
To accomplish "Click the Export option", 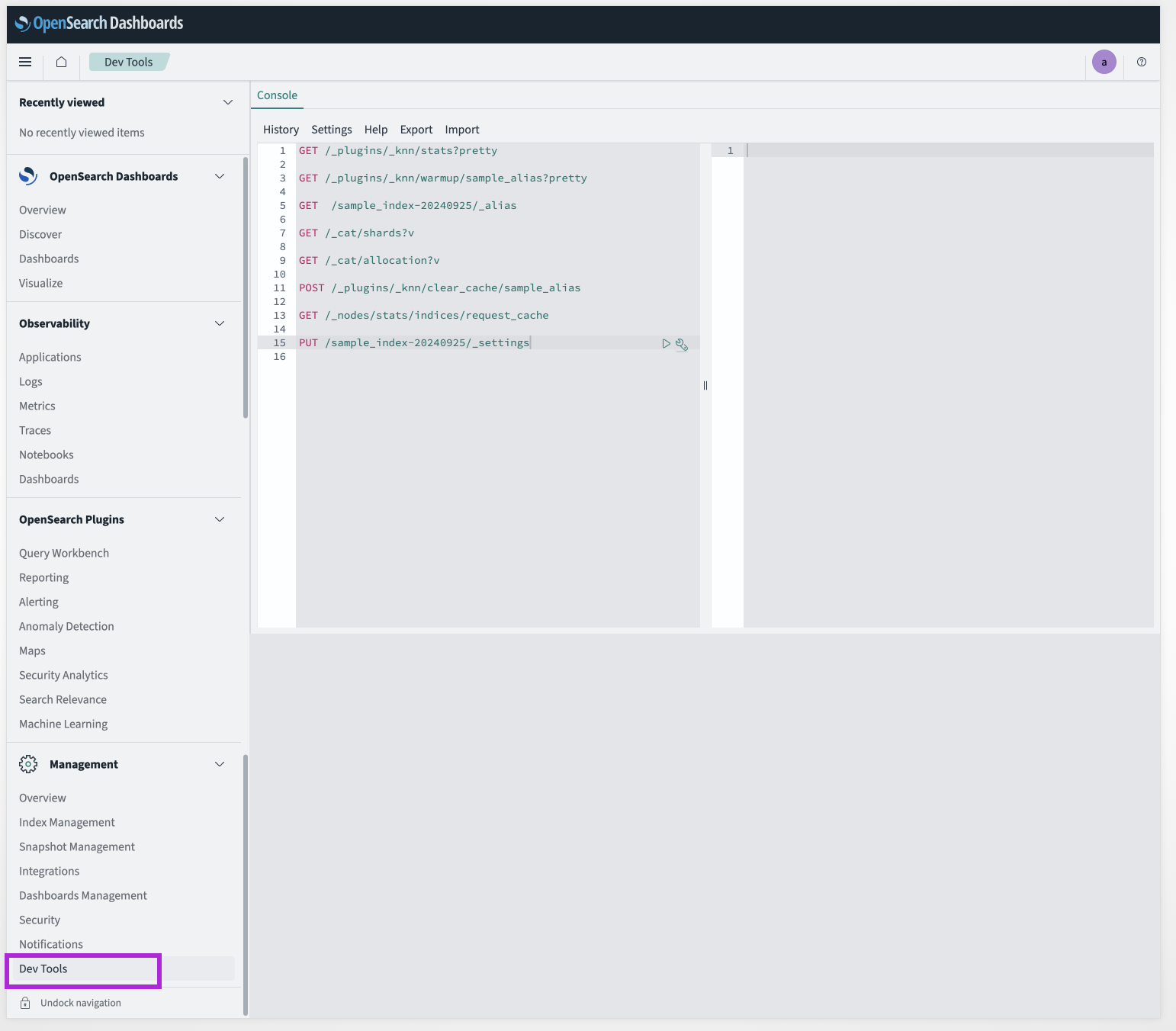I will [416, 130].
